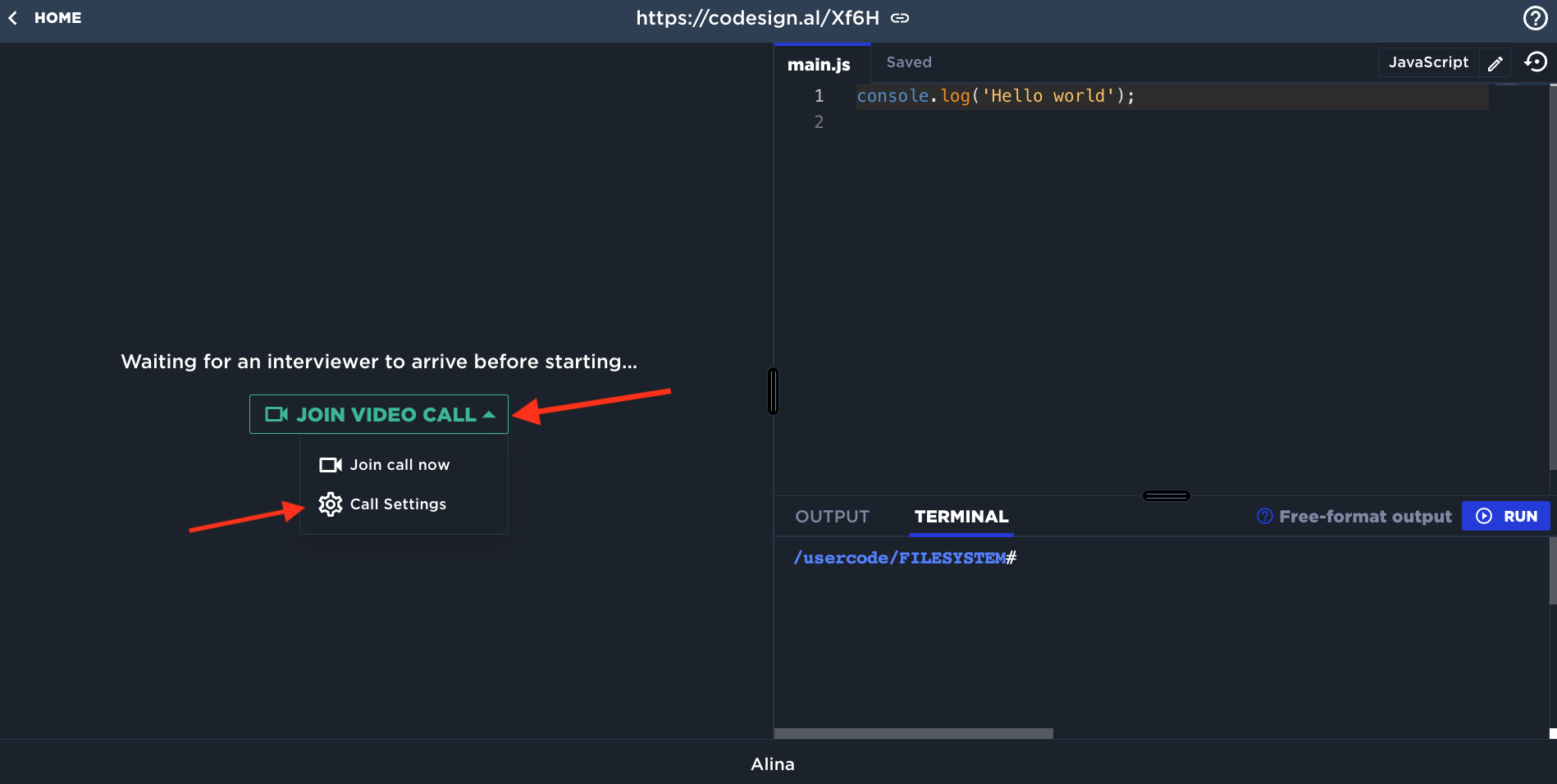Click the video camera icon on JOIN VIDEO CALL
This screenshot has height=784, width=1557.
[276, 414]
